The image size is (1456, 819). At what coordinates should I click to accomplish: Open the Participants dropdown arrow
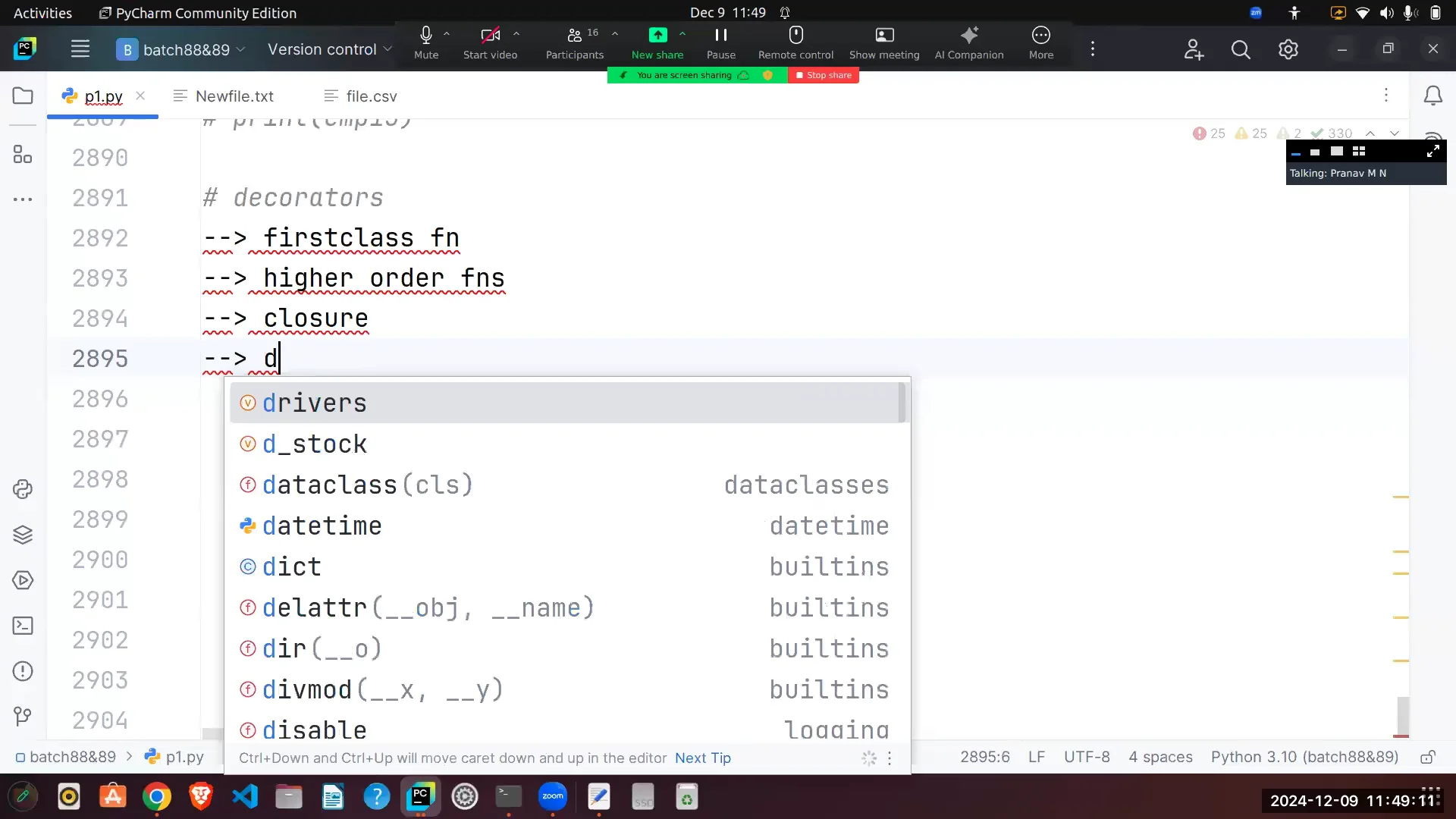[x=615, y=33]
